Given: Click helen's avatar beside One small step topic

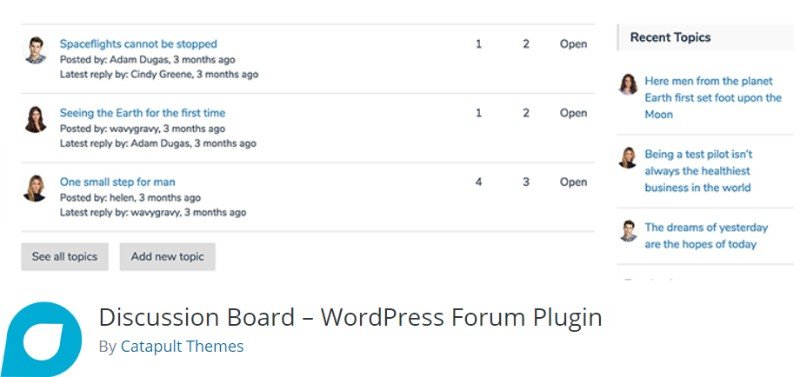Looking at the screenshot, I should tap(36, 188).
